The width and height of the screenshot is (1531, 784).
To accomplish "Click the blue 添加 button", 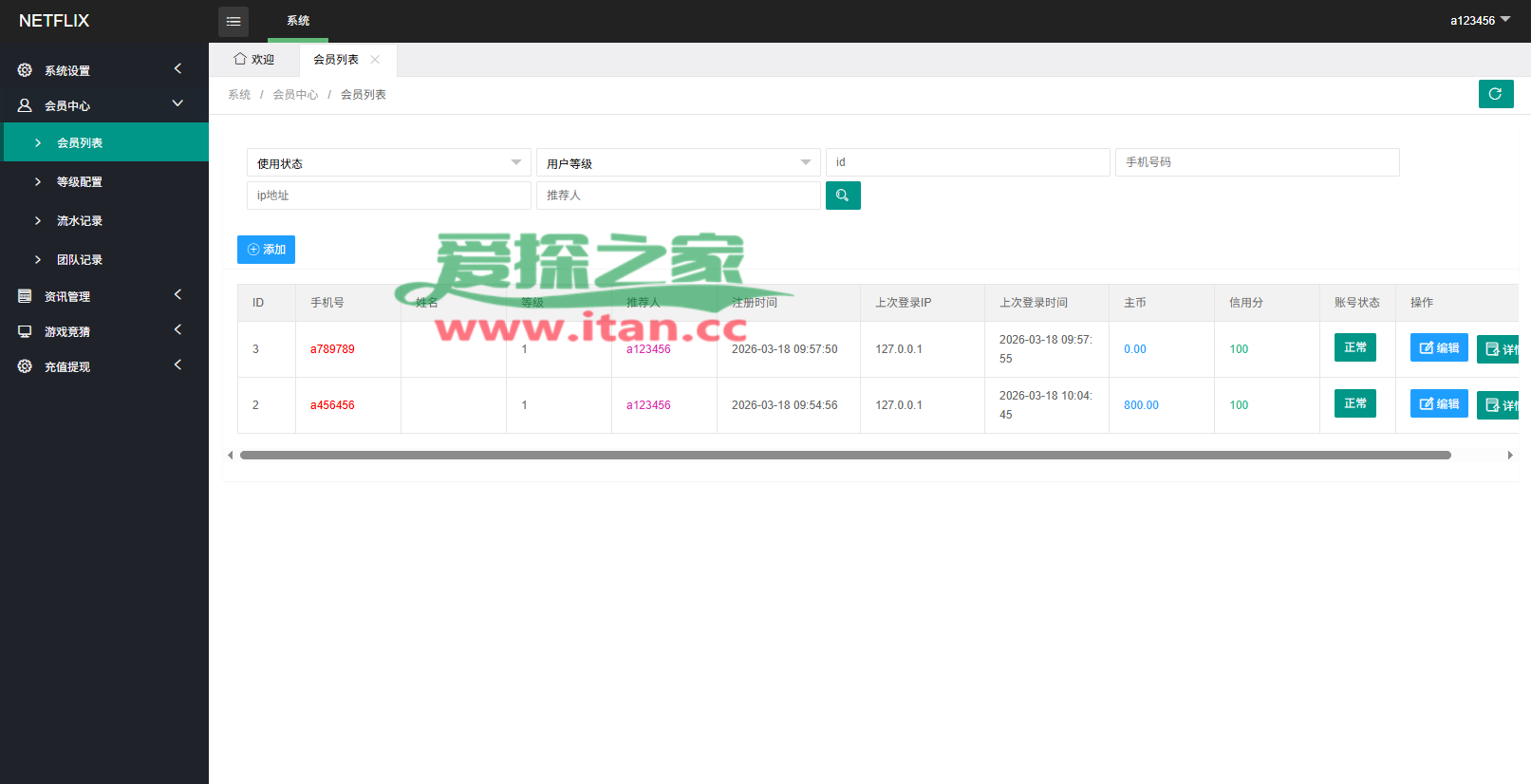I will point(266,250).
